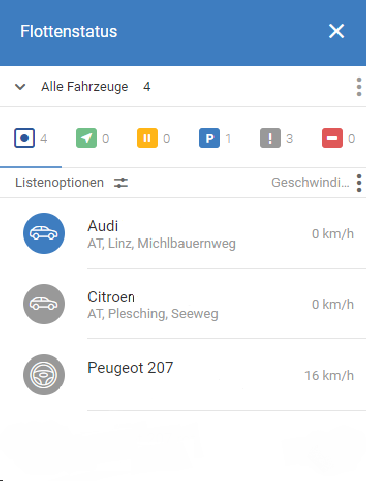This screenshot has height=481, width=366.
Task: Click the Peugeot 207 steering wheel icon
Action: [44, 375]
